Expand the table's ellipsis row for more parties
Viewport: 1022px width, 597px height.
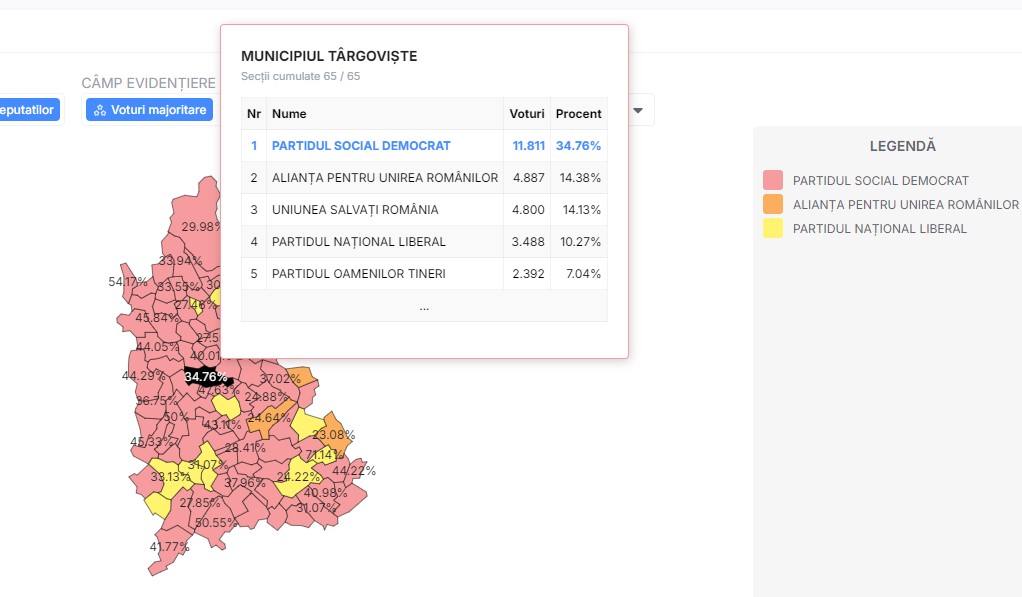coord(424,307)
